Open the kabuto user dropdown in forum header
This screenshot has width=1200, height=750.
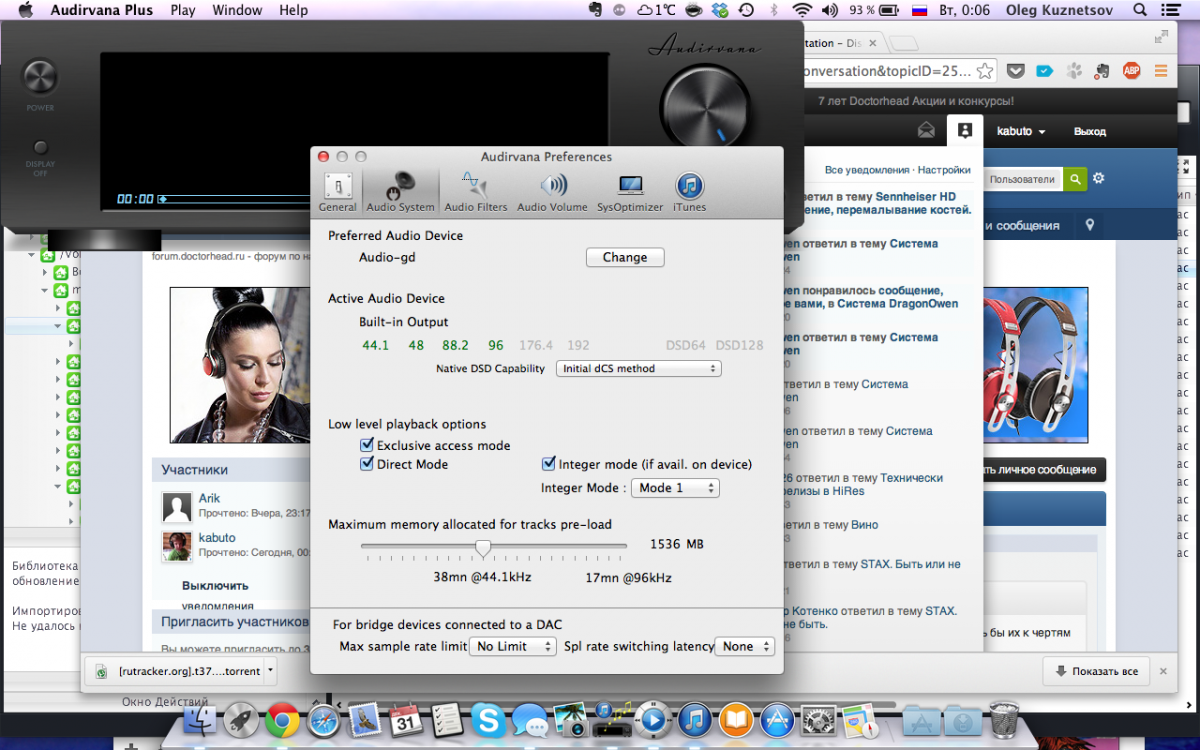[1021, 131]
